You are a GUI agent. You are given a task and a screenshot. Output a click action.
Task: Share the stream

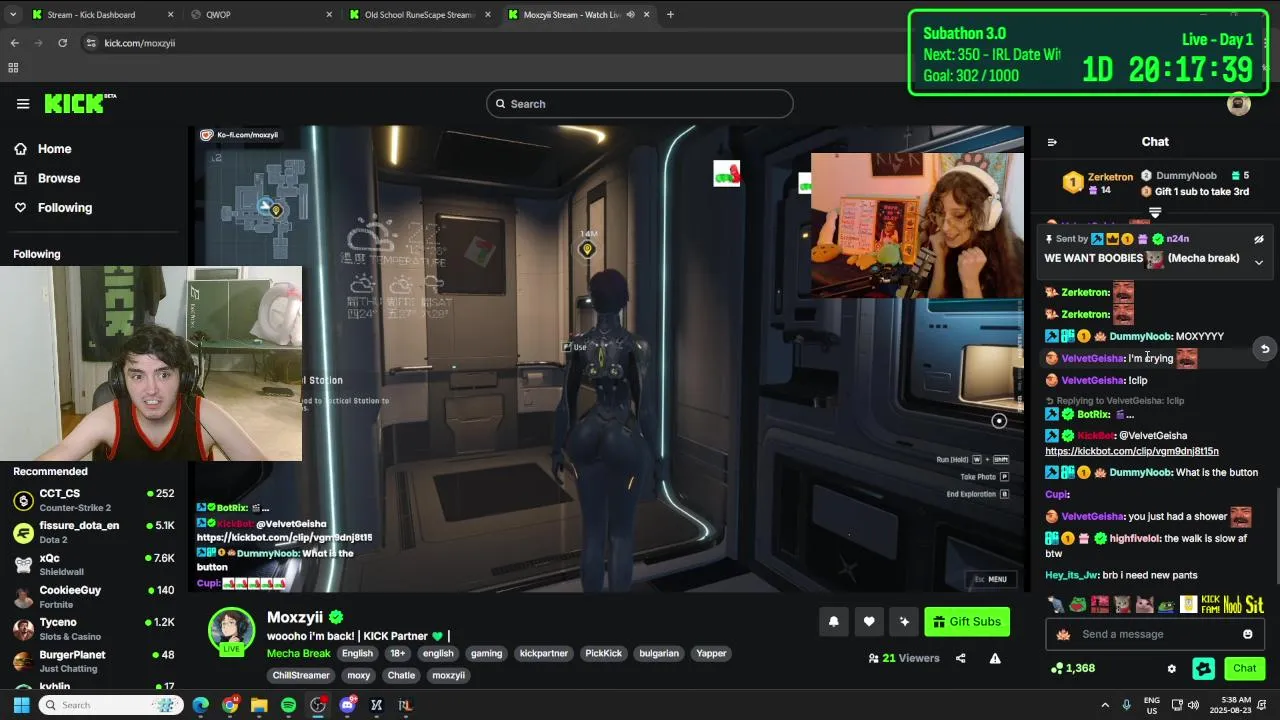point(960,658)
